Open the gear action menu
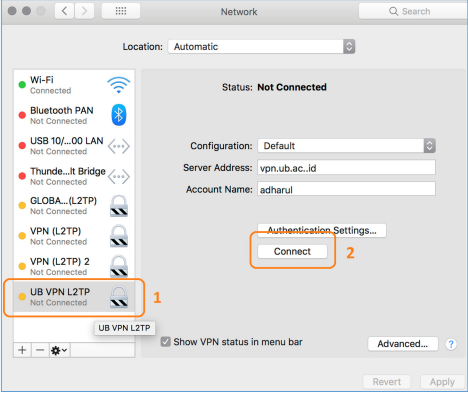The height and width of the screenshot is (393, 468). click(x=59, y=350)
